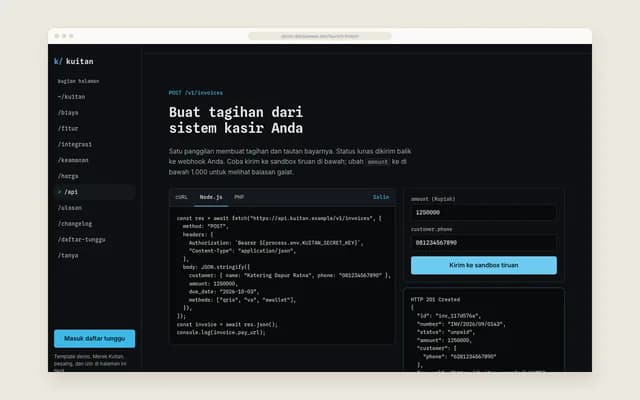The image size is (640, 400).
Task: Click the browser address bar
Action: tap(320, 36)
